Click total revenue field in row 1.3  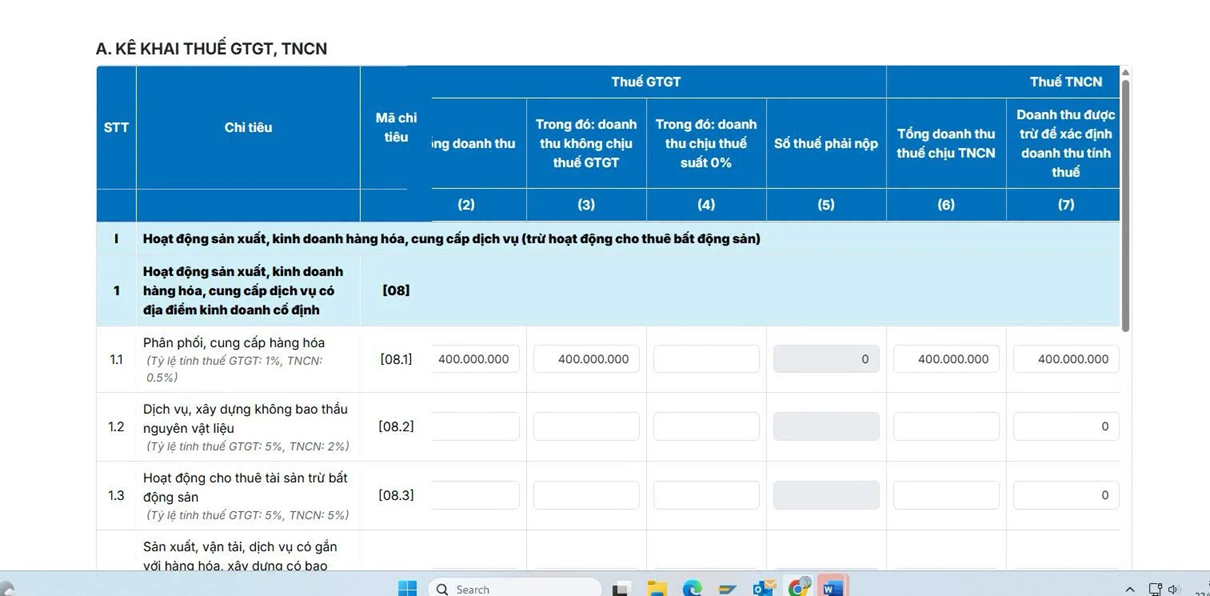[x=476, y=495]
